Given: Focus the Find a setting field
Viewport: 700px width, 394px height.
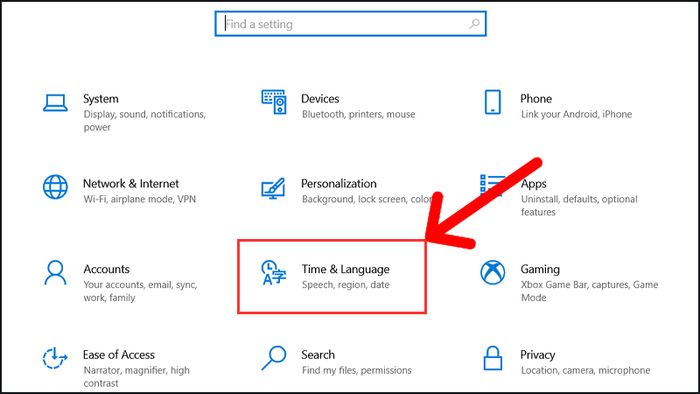Looking at the screenshot, I should click(350, 24).
